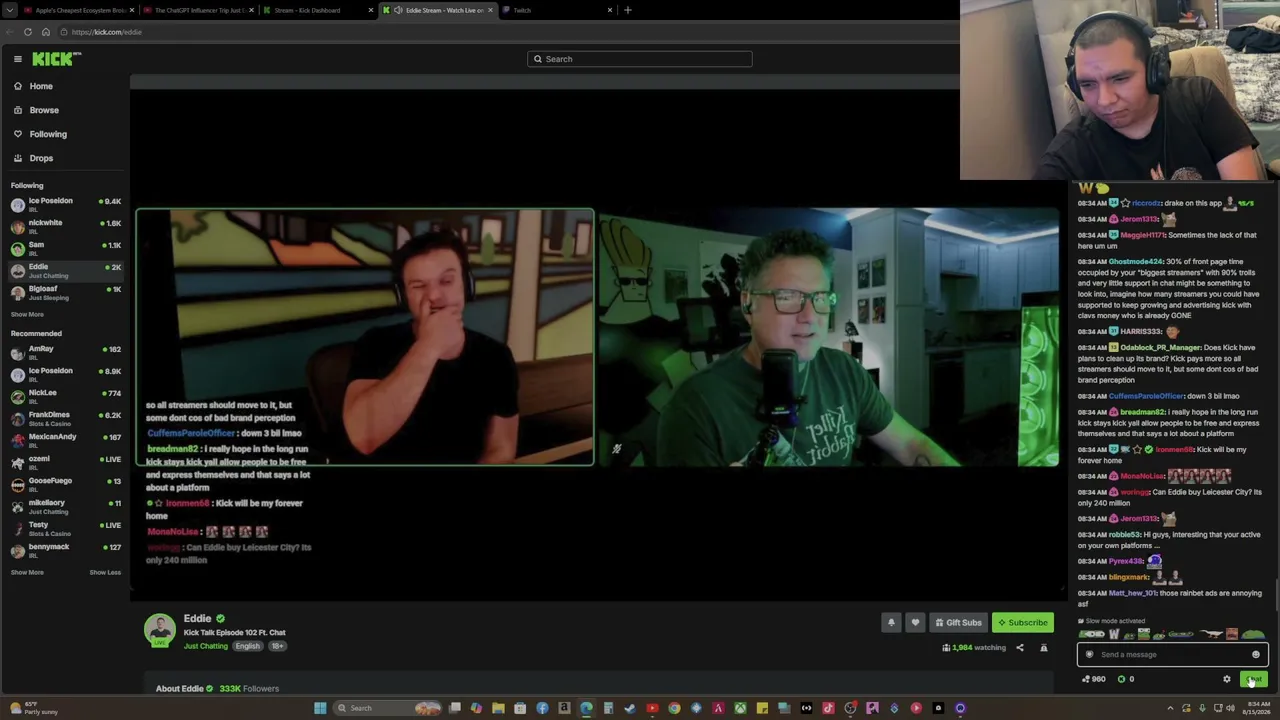
Task: Reload the page
Action: [x=28, y=32]
